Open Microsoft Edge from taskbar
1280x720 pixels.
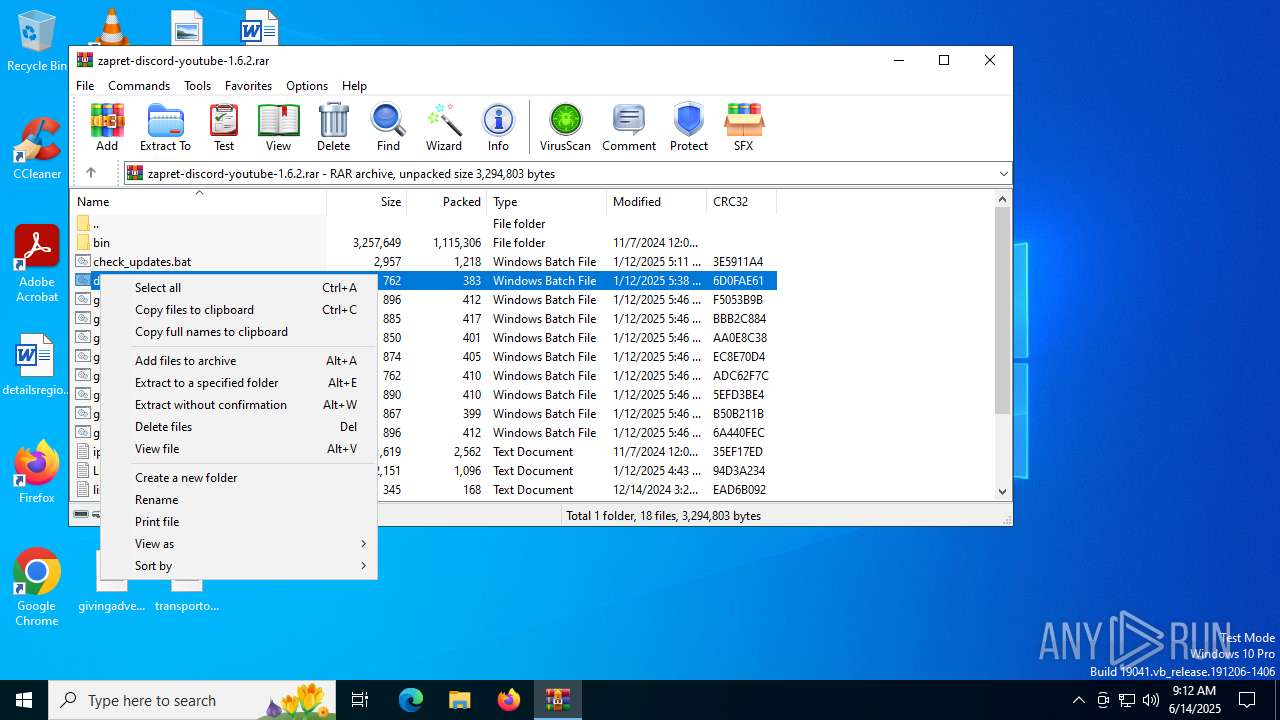(x=411, y=700)
